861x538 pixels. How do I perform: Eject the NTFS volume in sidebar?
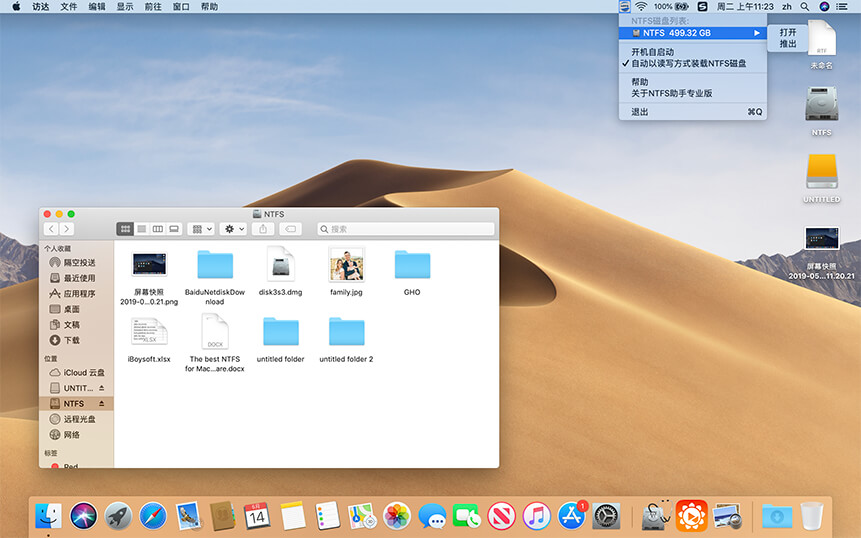click(x=102, y=404)
